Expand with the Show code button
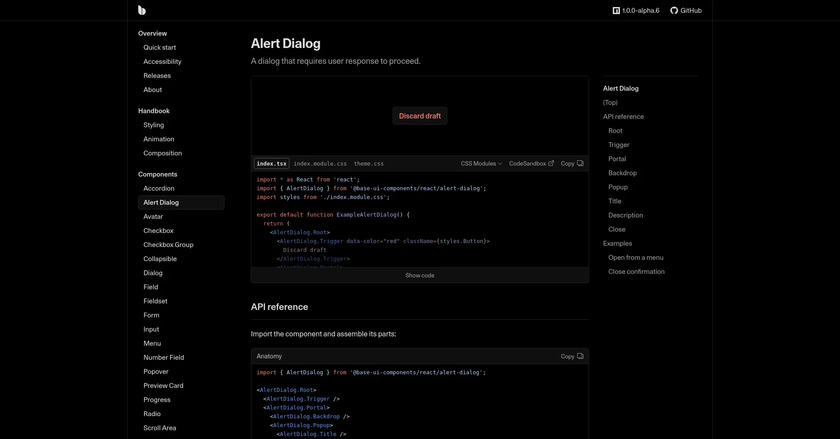The image size is (840, 439). (x=420, y=276)
